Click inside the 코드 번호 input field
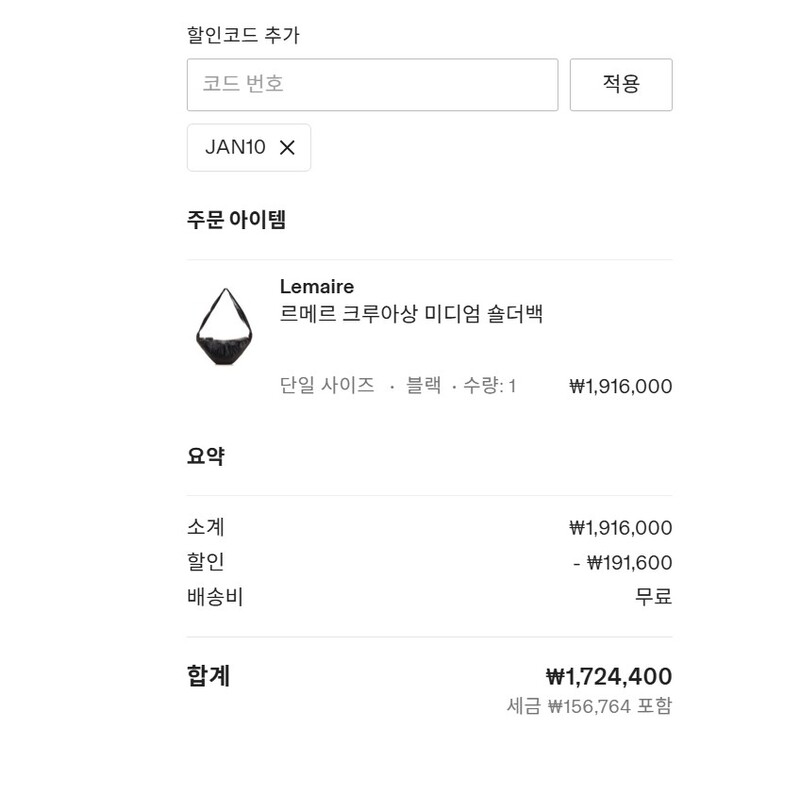The width and height of the screenshot is (800, 794). pos(372,85)
